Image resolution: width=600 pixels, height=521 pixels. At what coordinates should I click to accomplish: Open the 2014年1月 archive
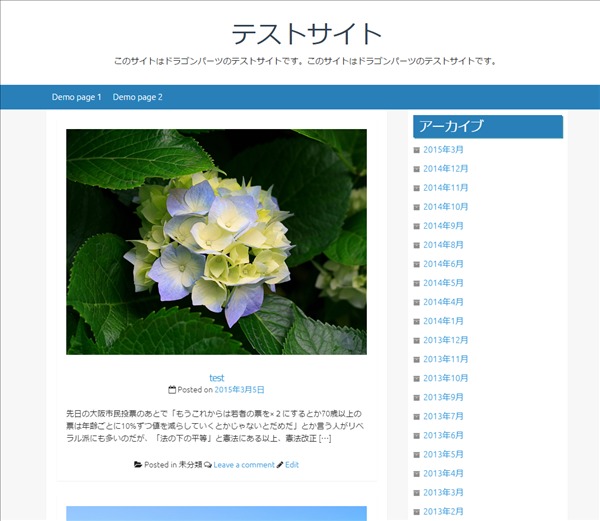click(443, 321)
